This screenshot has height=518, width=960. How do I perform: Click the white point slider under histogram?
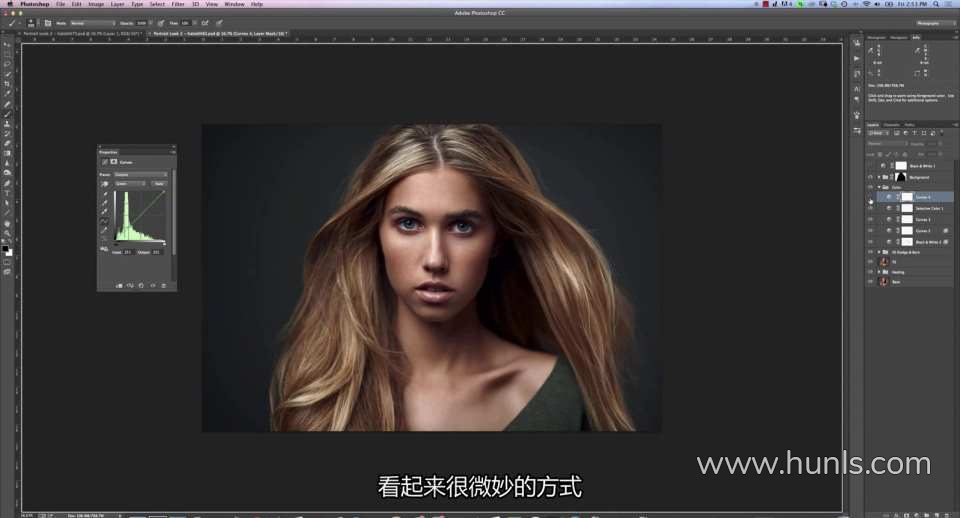tap(164, 244)
